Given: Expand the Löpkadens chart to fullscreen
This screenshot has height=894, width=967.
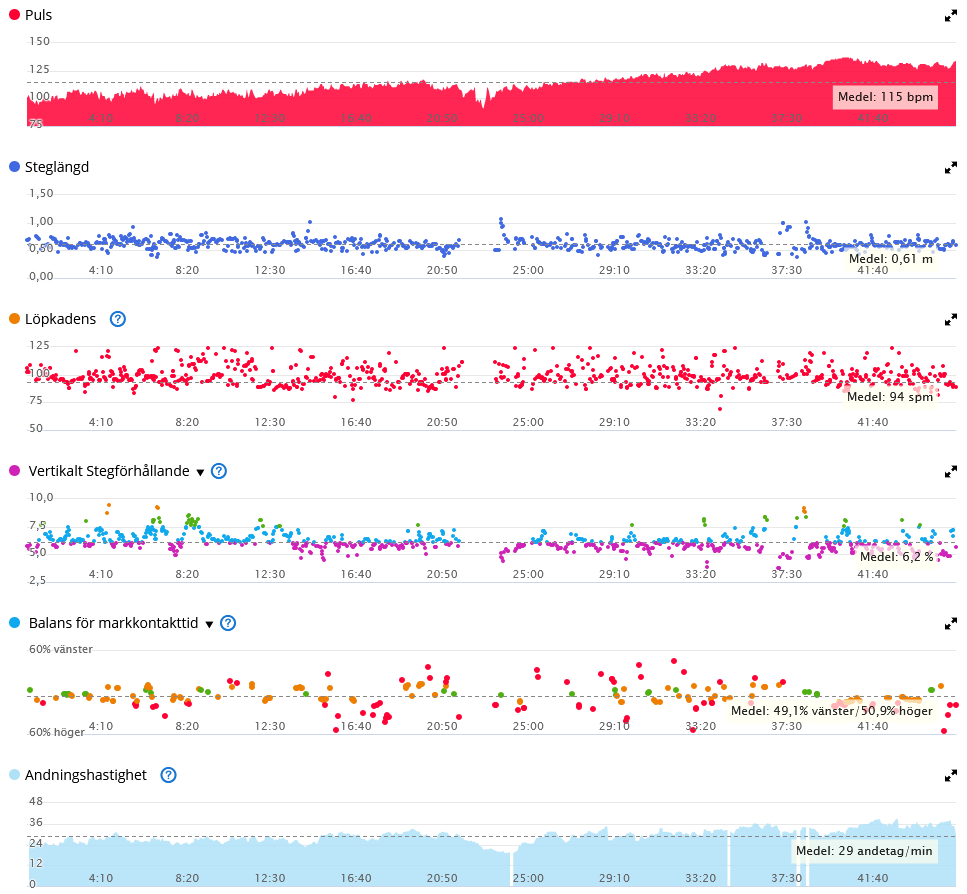Looking at the screenshot, I should (950, 320).
